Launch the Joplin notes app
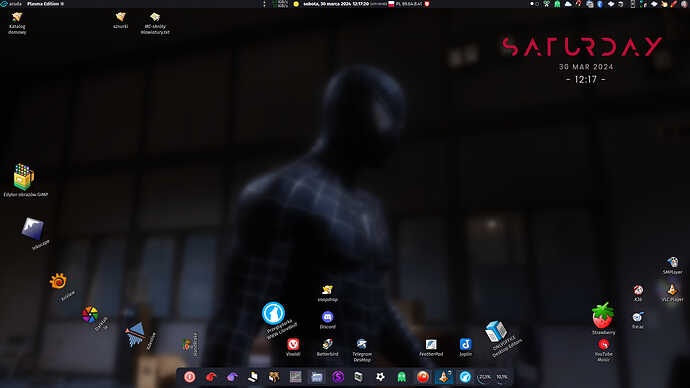 click(x=465, y=344)
